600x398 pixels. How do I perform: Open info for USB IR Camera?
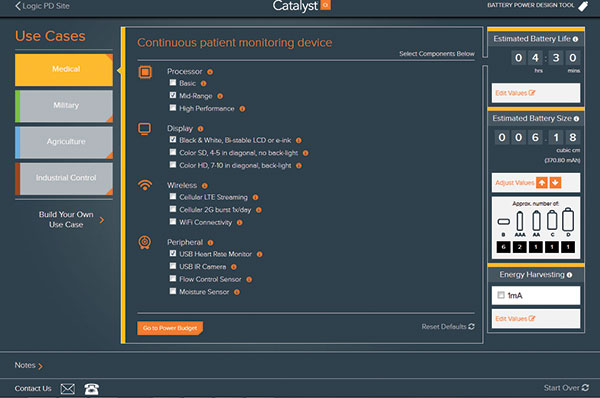[x=234, y=267]
